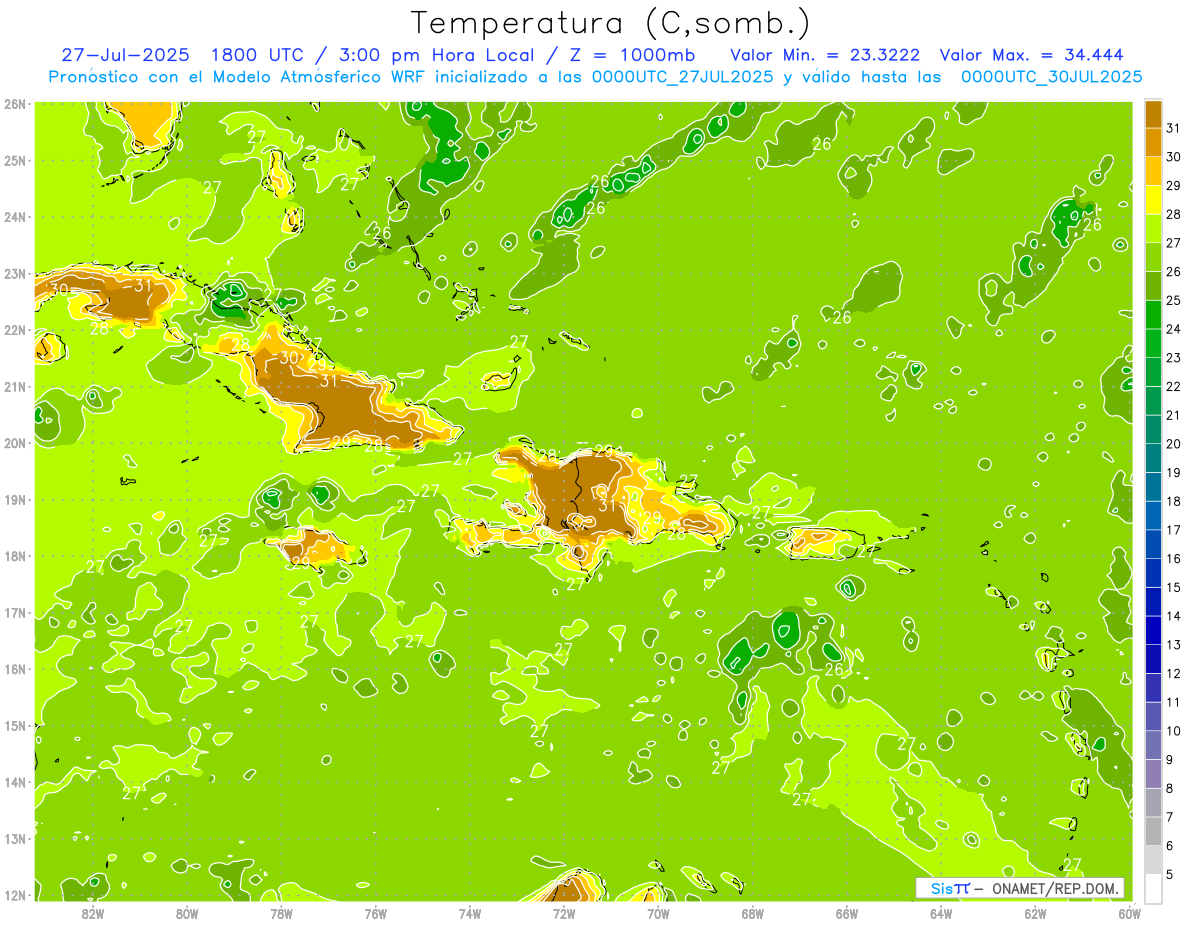Image resolution: width=1200 pixels, height=927 pixels.
Task: Click the legend scale value '31'
Action: [1174, 128]
